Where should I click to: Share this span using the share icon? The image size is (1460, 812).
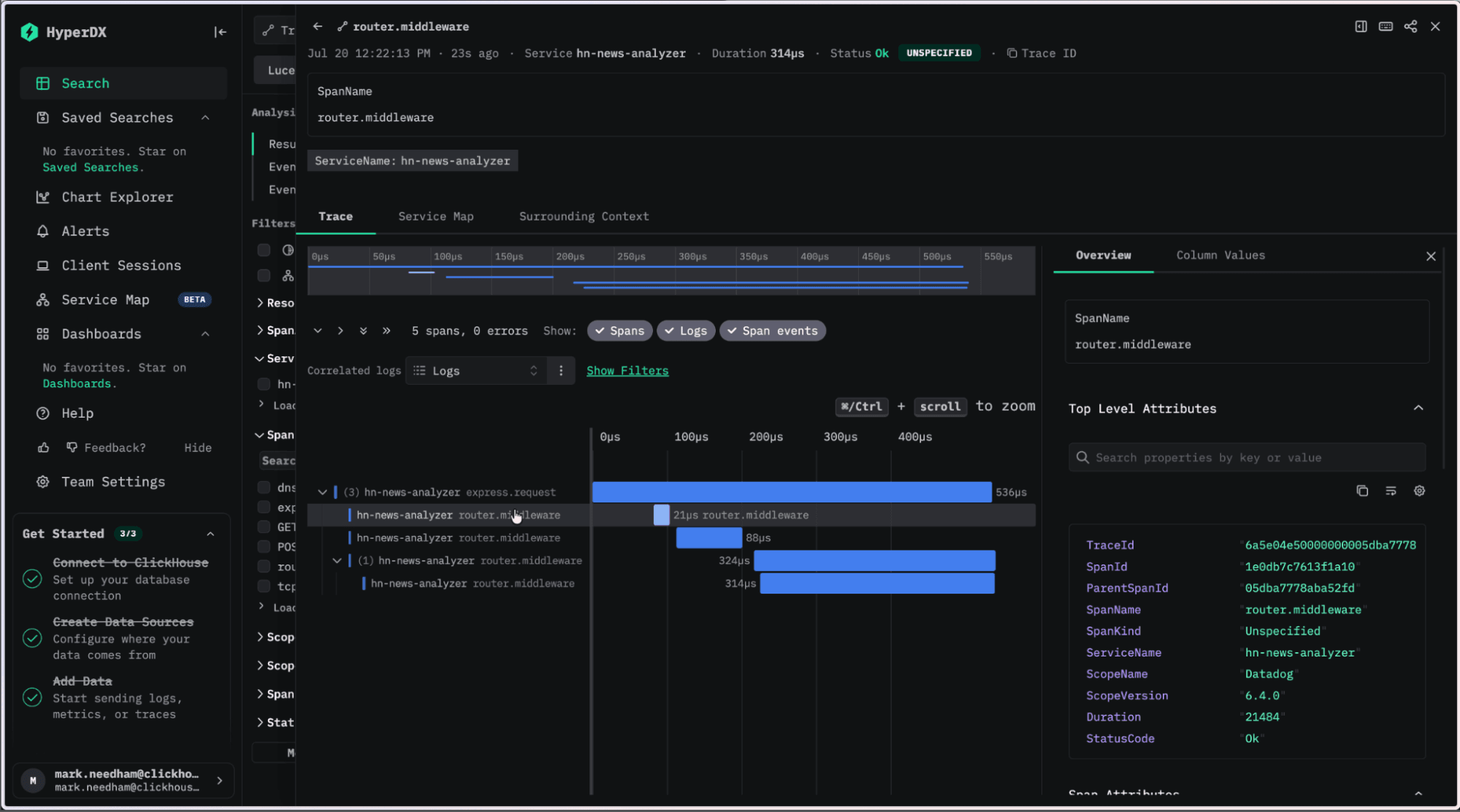coord(1410,26)
